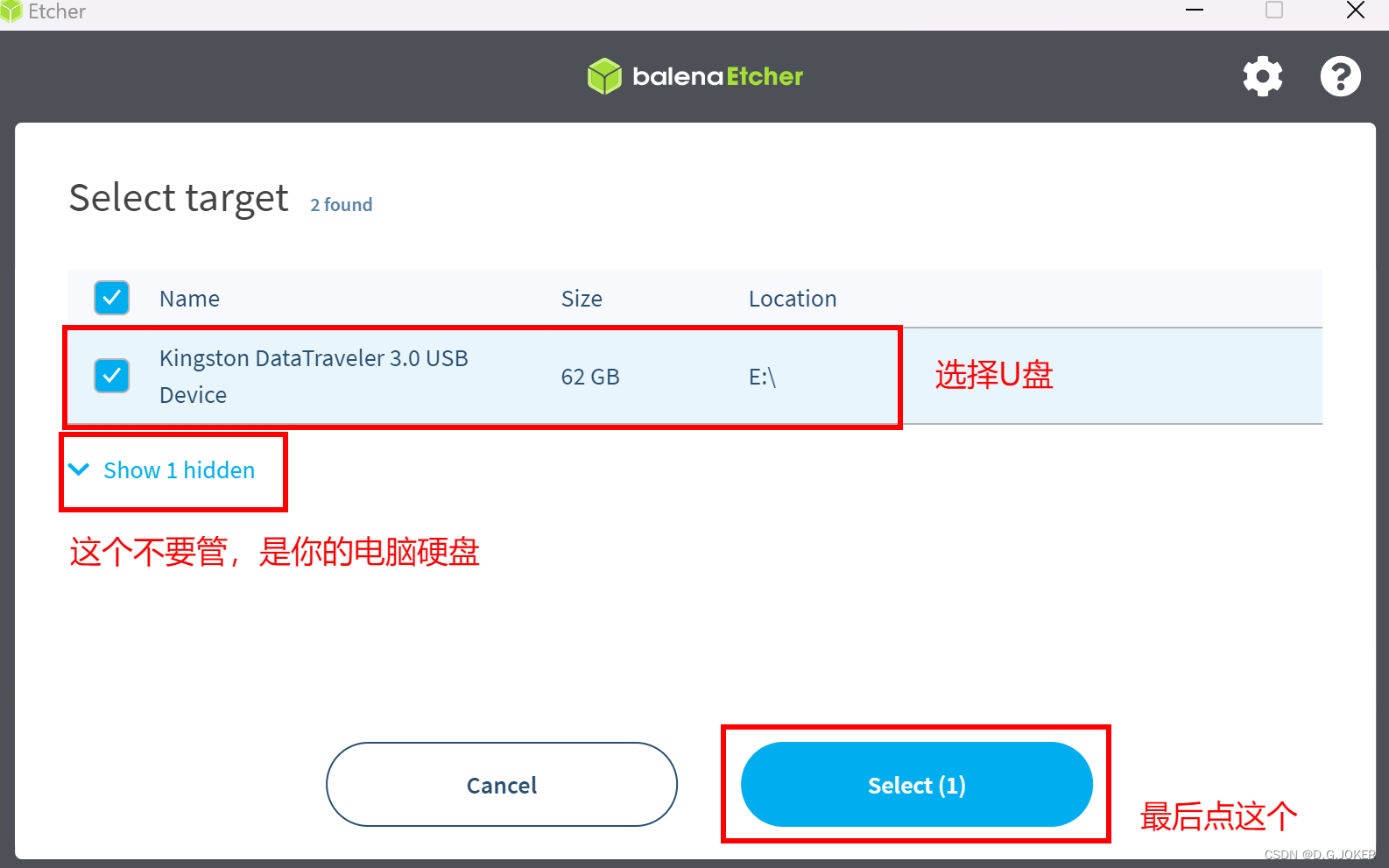Viewport: 1389px width, 868px height.
Task: Click the Name column header
Action: click(189, 299)
